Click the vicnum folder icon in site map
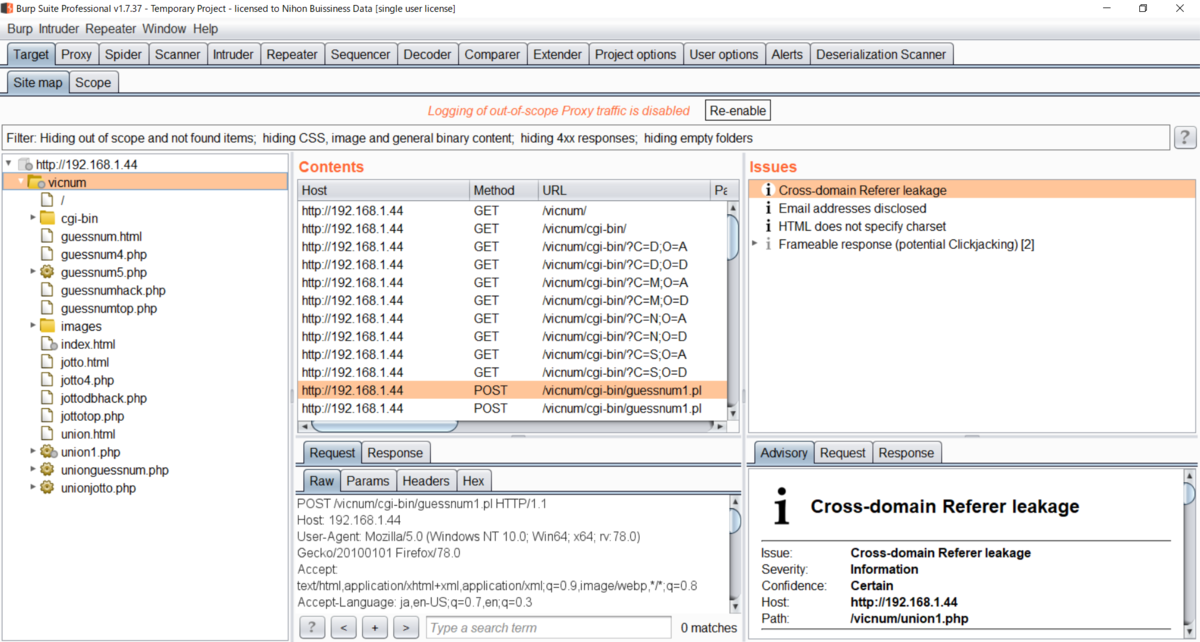1200x642 pixels. pos(36,182)
